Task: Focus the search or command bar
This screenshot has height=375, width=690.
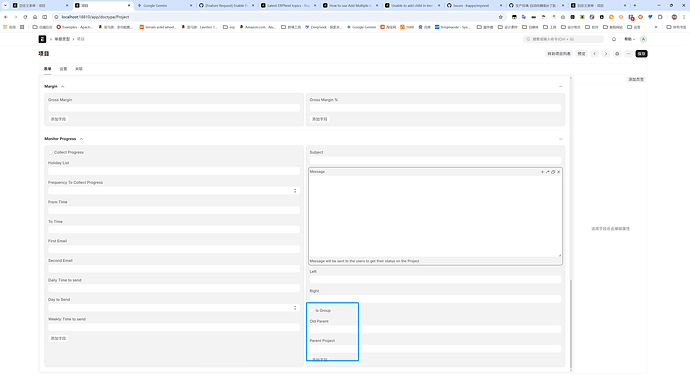Action: (x=563, y=39)
